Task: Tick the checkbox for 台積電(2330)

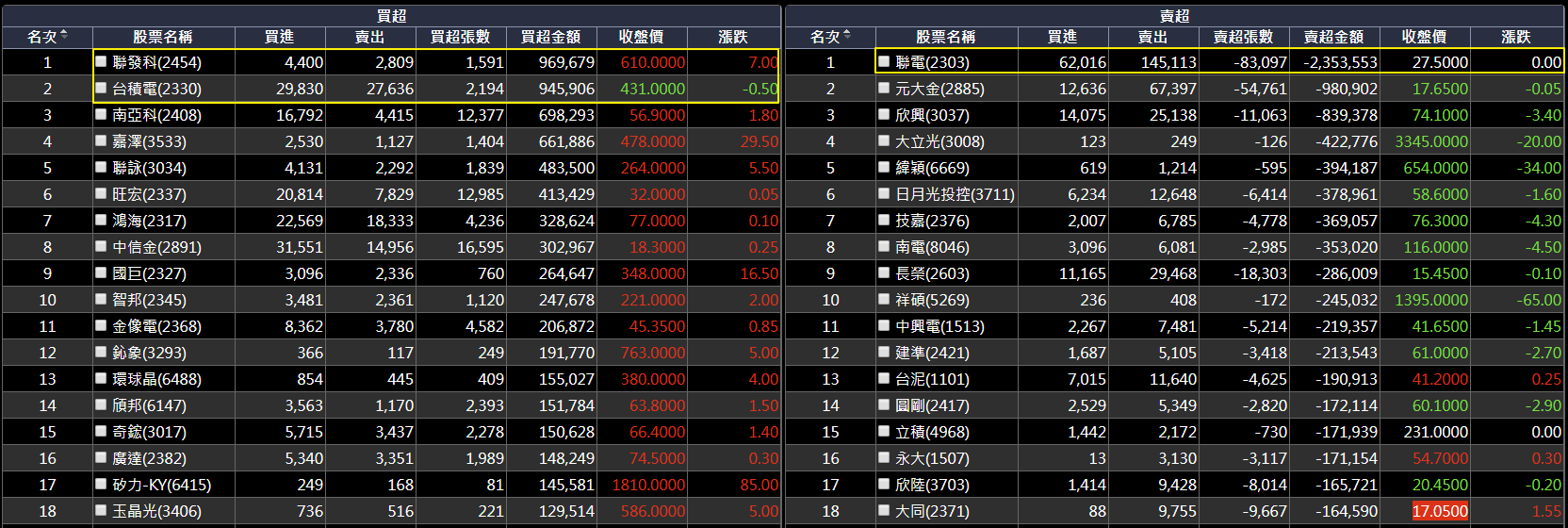Action: point(102,88)
